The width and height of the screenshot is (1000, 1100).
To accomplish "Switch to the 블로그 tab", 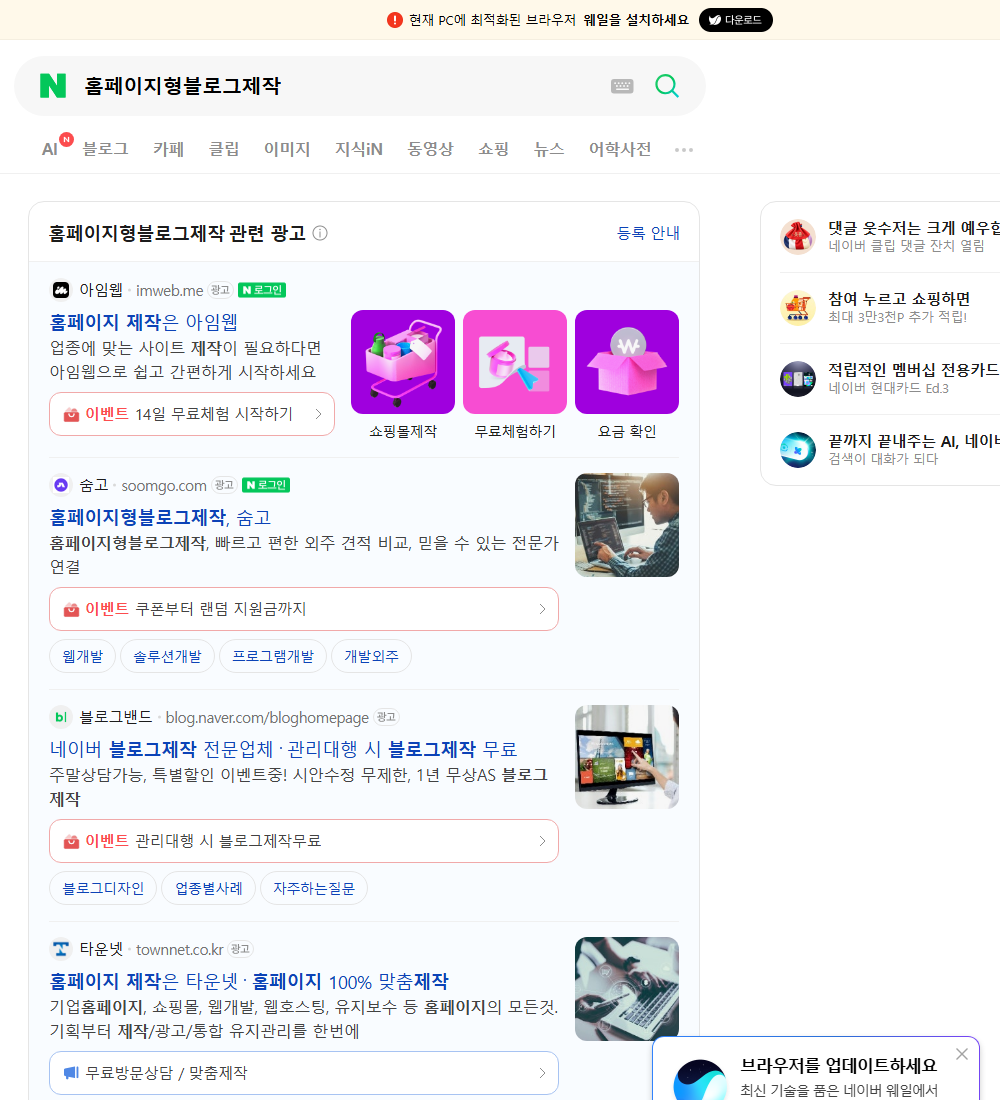I will click(105, 149).
